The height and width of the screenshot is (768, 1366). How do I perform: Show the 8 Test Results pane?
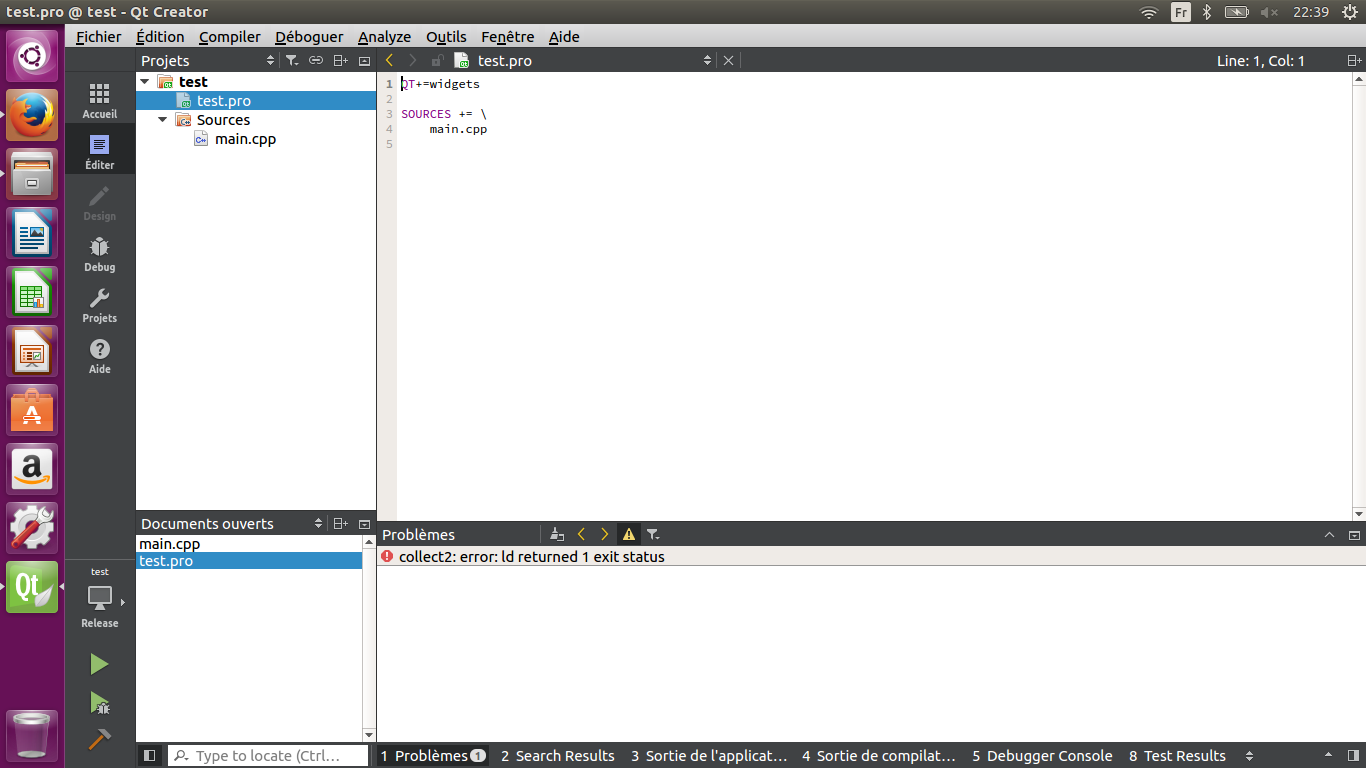(x=1177, y=756)
